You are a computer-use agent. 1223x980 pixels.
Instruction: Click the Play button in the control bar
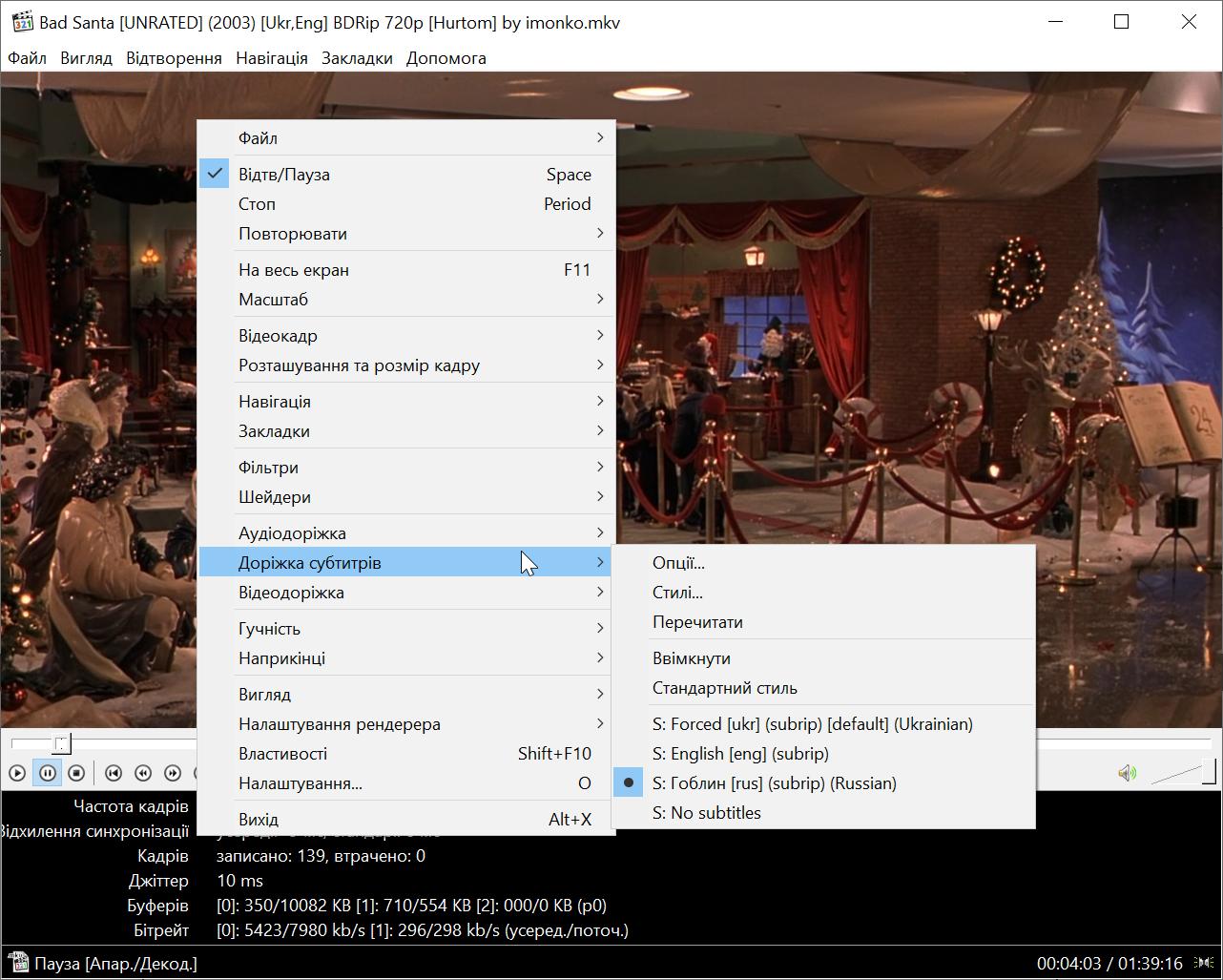coord(17,773)
